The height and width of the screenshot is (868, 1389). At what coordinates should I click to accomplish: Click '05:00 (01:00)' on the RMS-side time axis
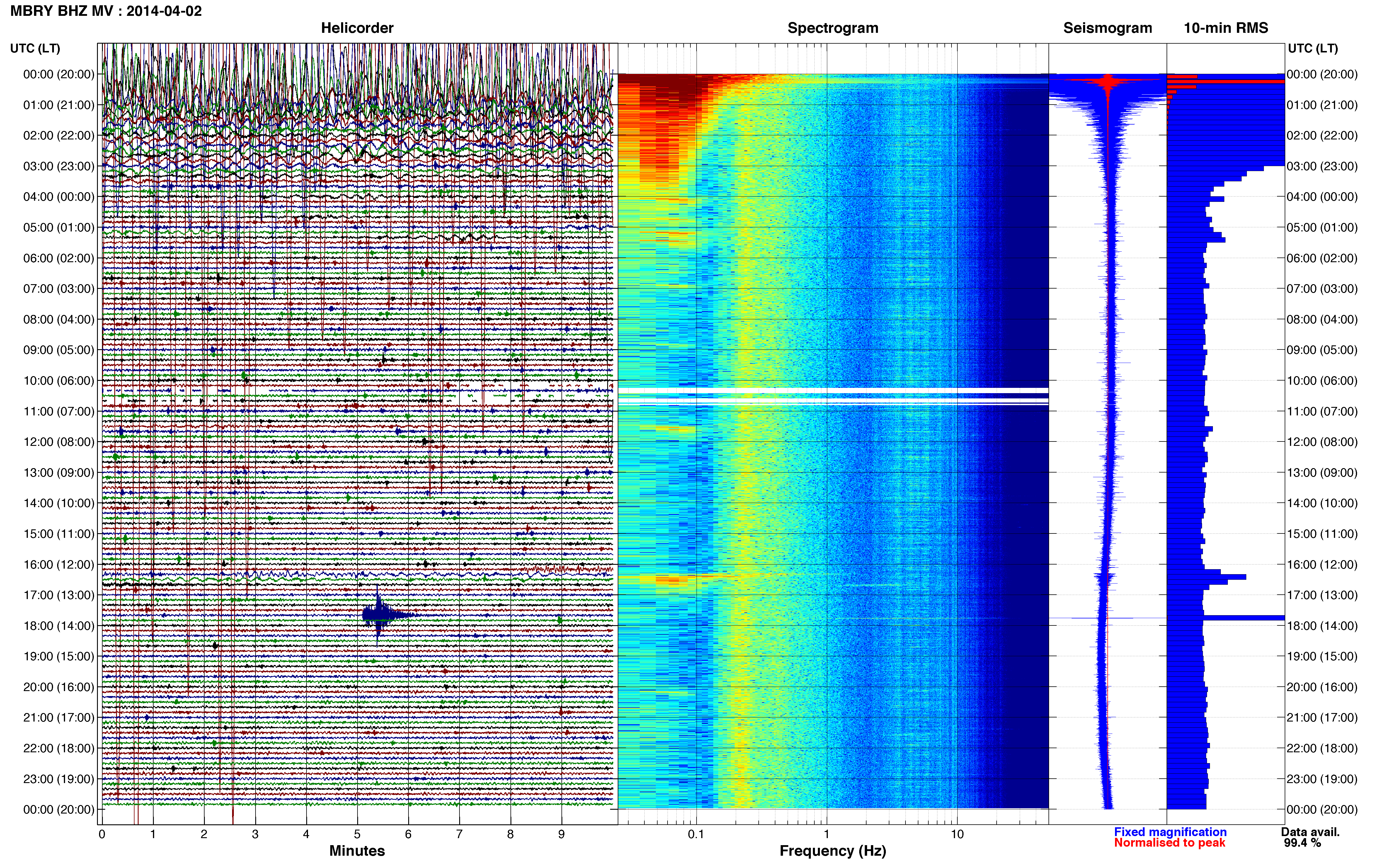tap(1322, 227)
